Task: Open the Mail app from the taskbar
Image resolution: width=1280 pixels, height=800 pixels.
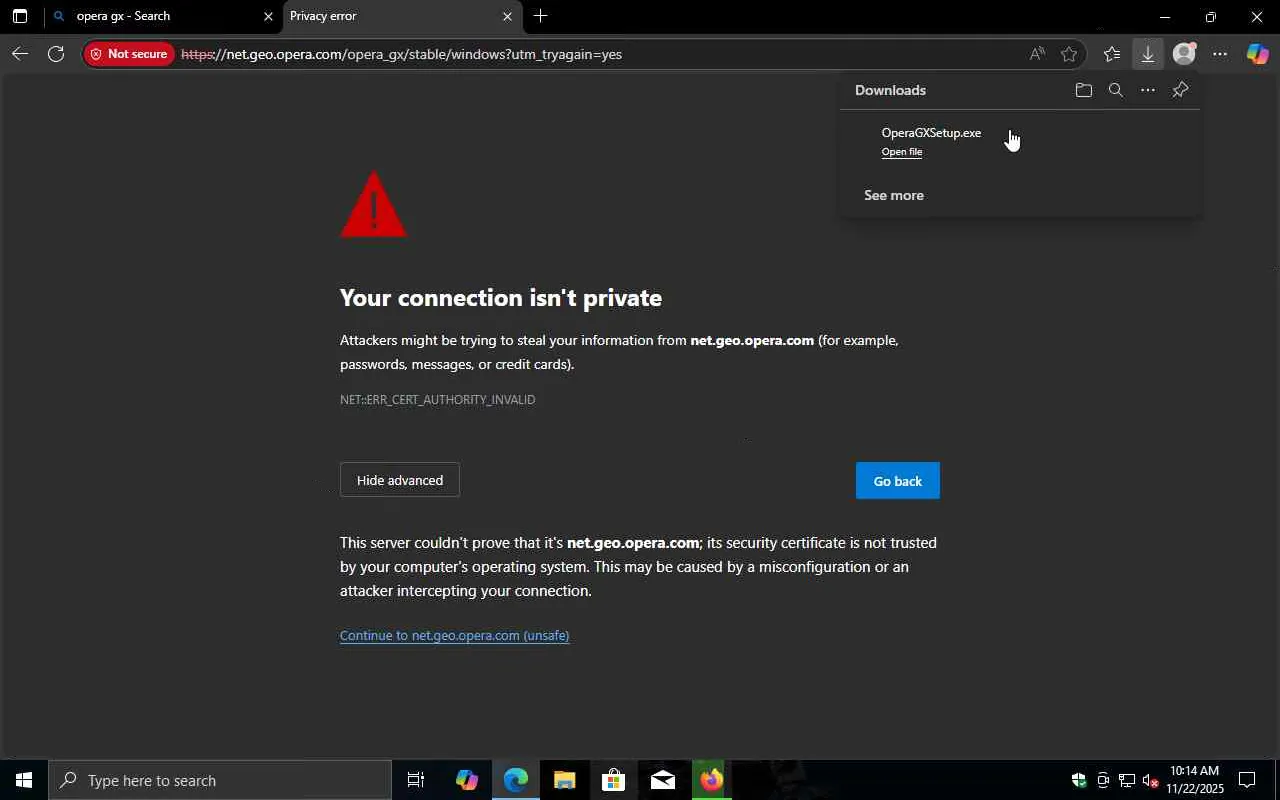Action: tap(662, 780)
